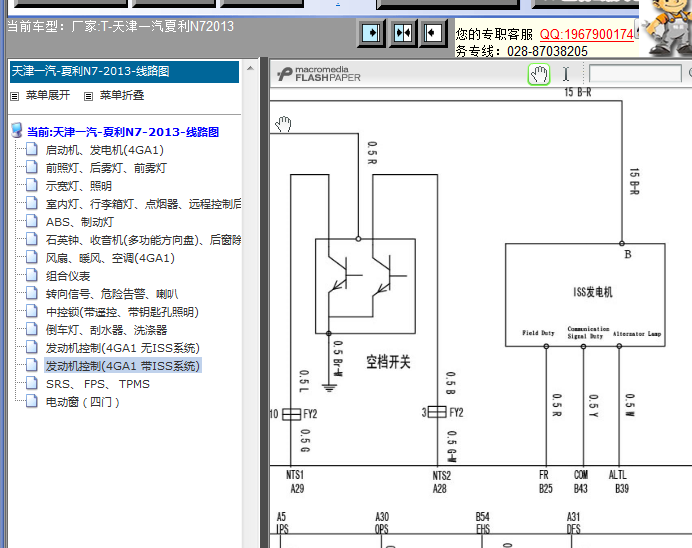Click page icon next to 风扇、暖风、空调

pyautogui.click(x=31, y=257)
